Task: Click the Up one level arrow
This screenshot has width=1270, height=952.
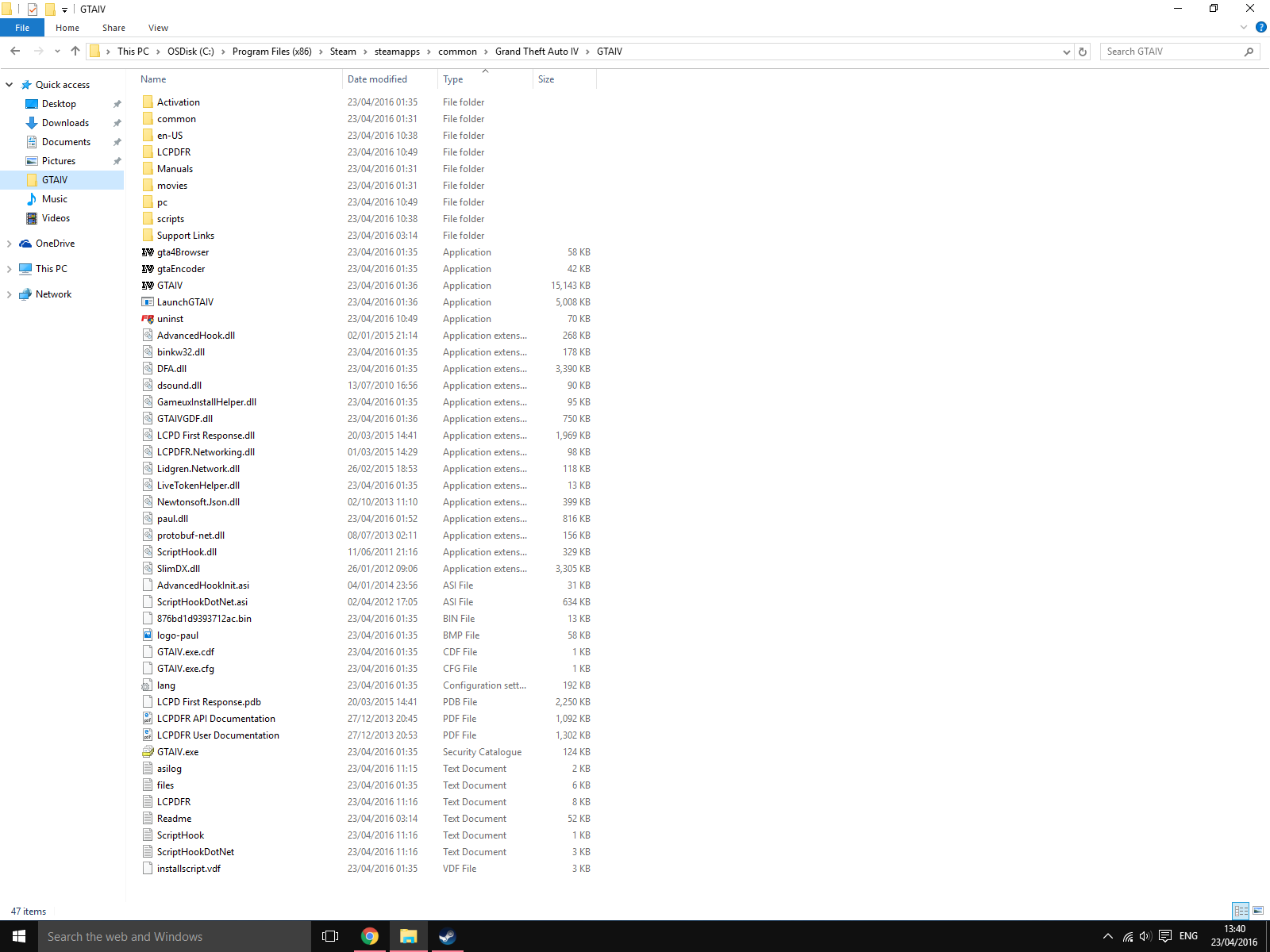Action: [x=75, y=52]
